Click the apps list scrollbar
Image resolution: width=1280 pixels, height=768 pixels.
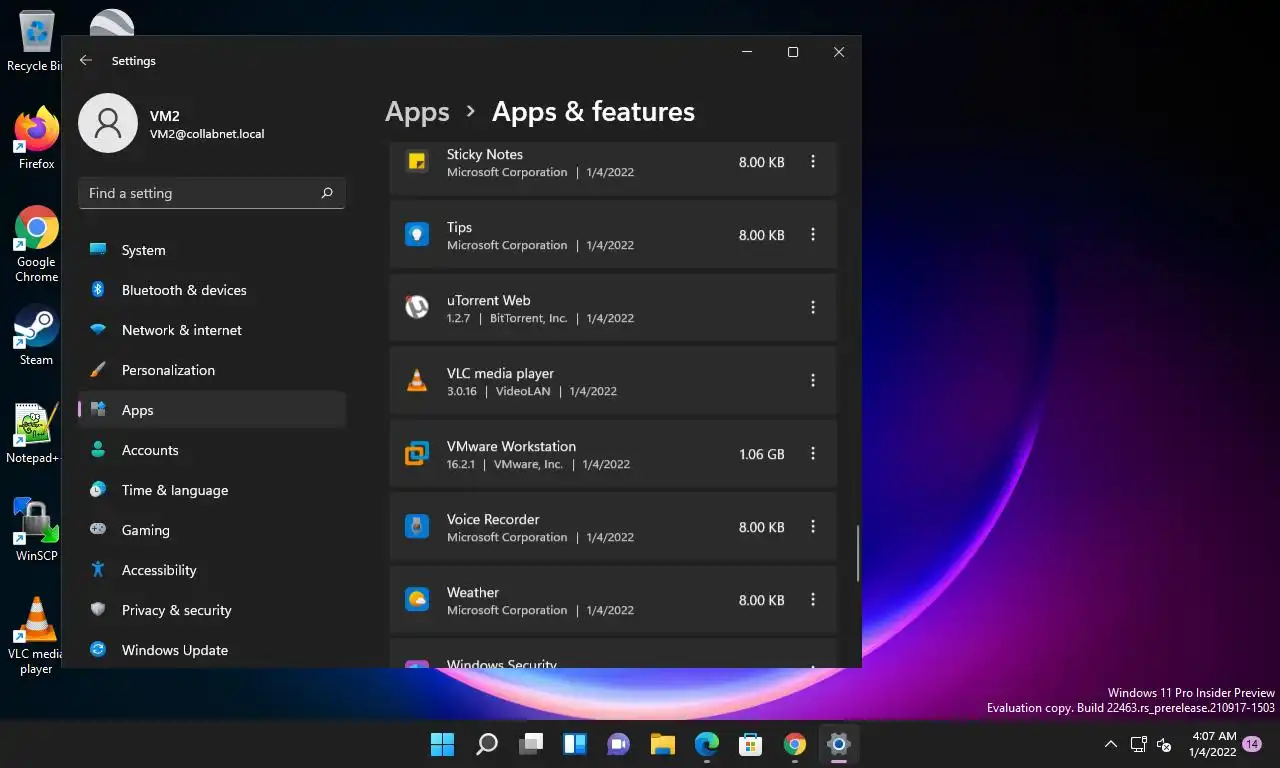pos(858,553)
